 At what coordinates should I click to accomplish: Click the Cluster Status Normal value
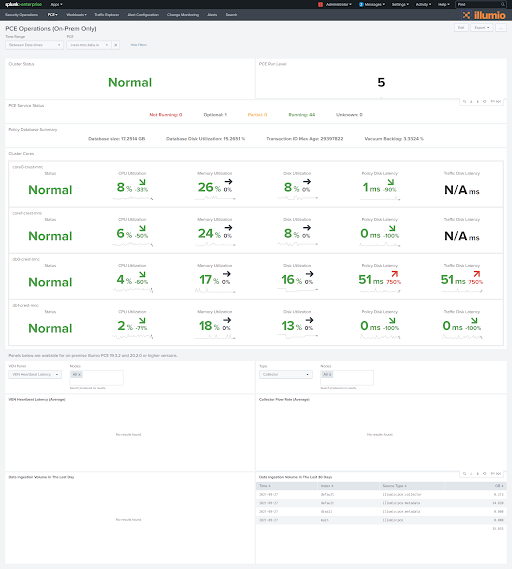130,82
